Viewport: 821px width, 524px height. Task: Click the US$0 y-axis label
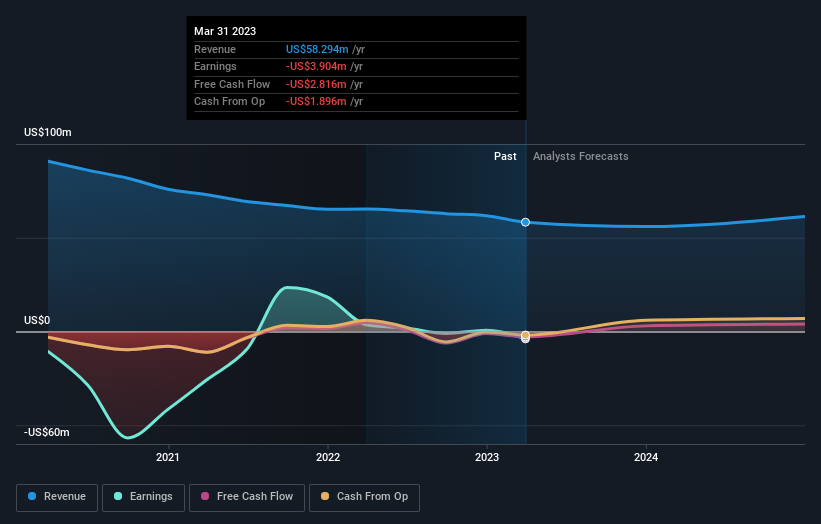(37, 320)
